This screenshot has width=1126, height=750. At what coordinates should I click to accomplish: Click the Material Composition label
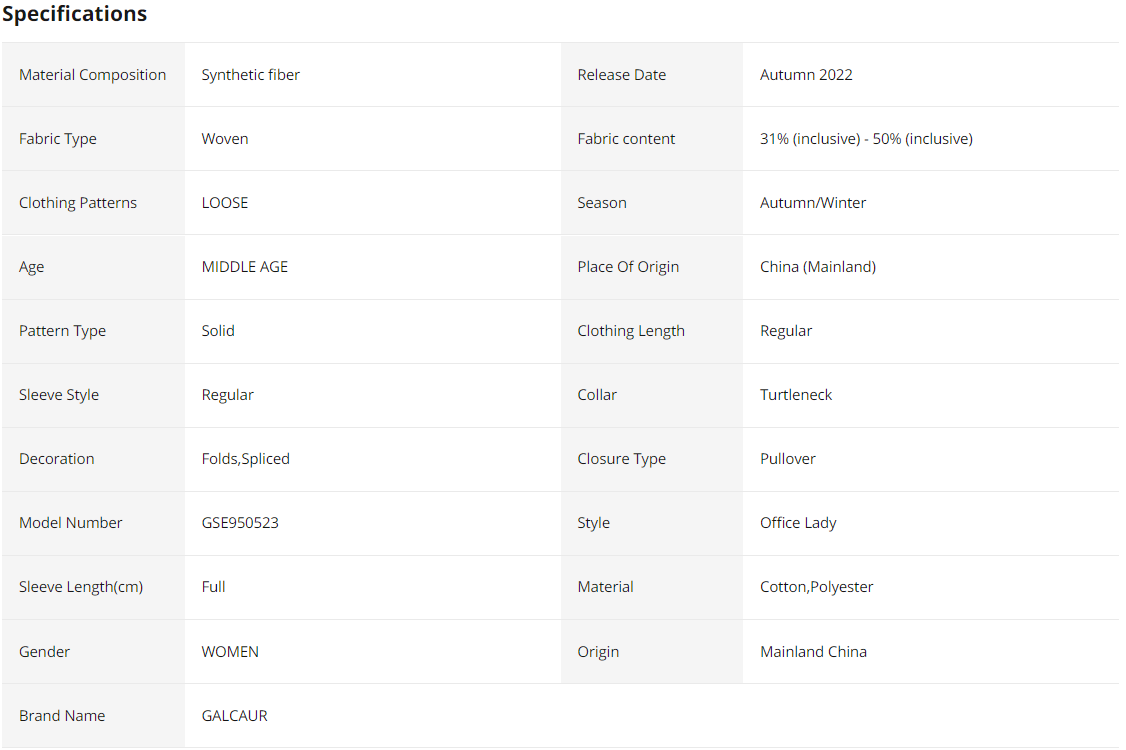click(x=92, y=75)
